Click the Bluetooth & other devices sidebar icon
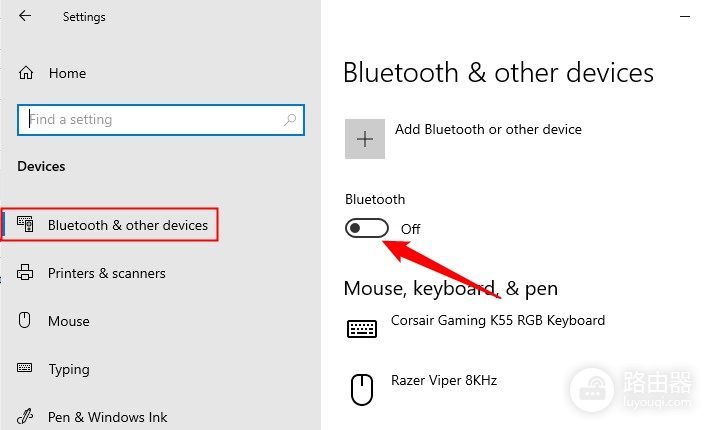Screen dimensions: 710x430 click(x=25, y=225)
